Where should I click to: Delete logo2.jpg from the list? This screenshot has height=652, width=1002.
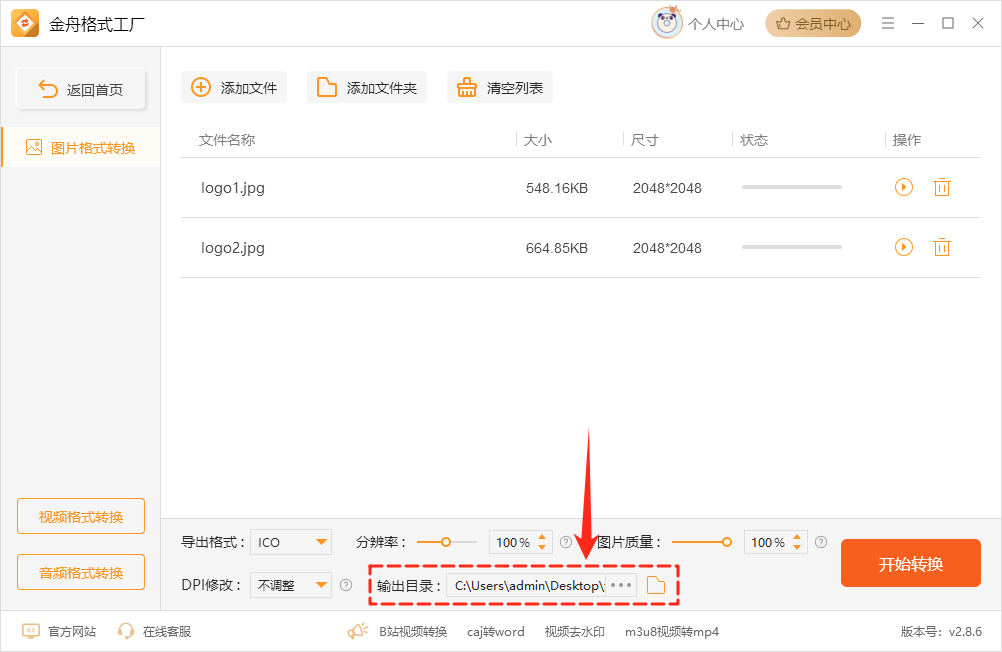pyautogui.click(x=941, y=247)
